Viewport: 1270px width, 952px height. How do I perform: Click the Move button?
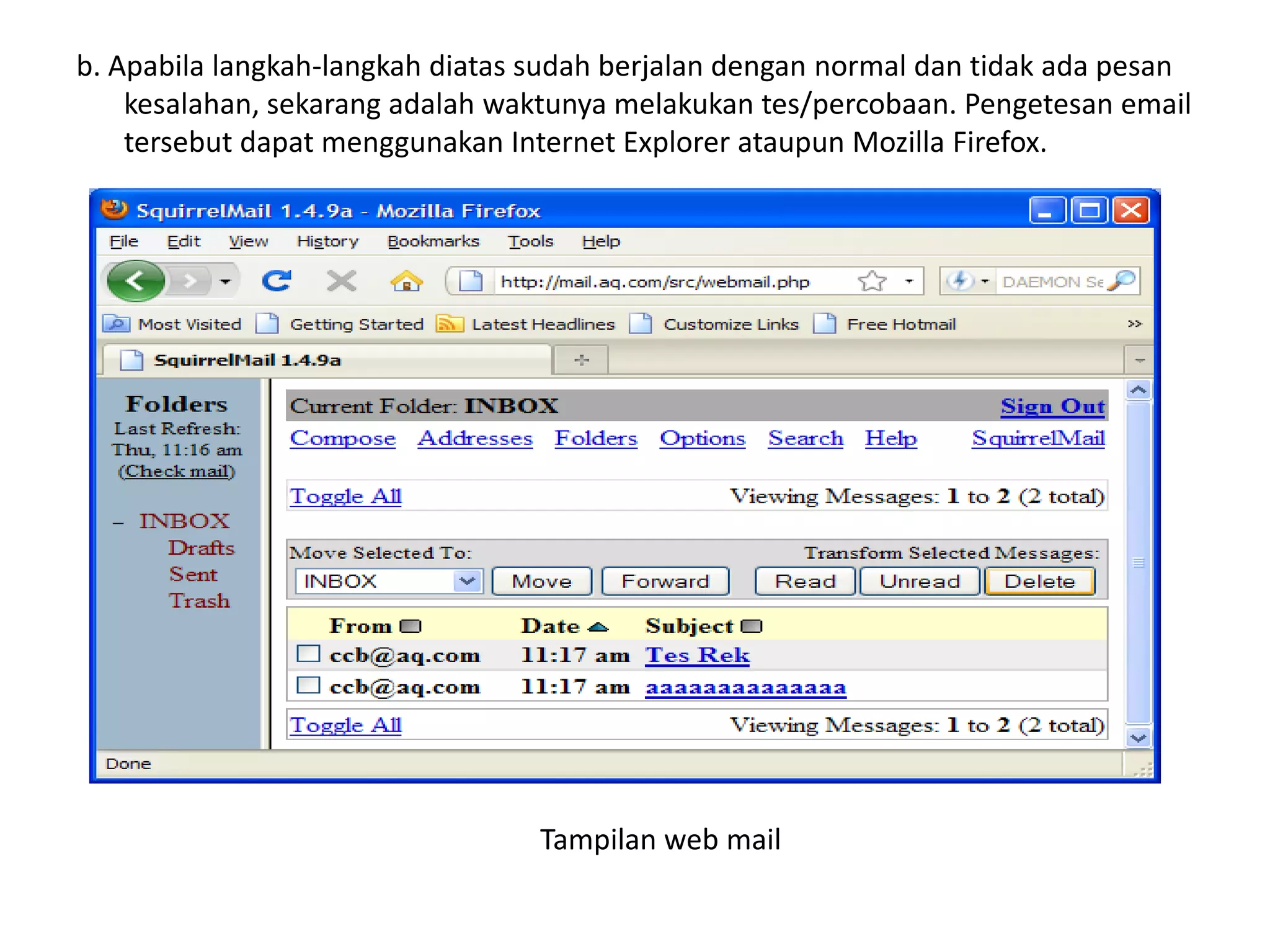coord(542,581)
